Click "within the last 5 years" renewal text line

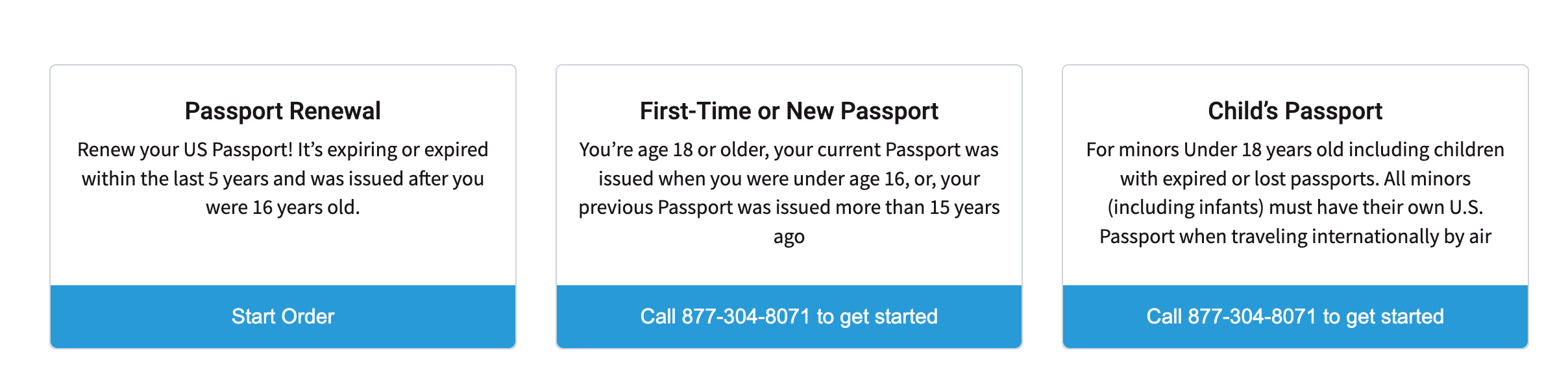pyautogui.click(x=283, y=179)
